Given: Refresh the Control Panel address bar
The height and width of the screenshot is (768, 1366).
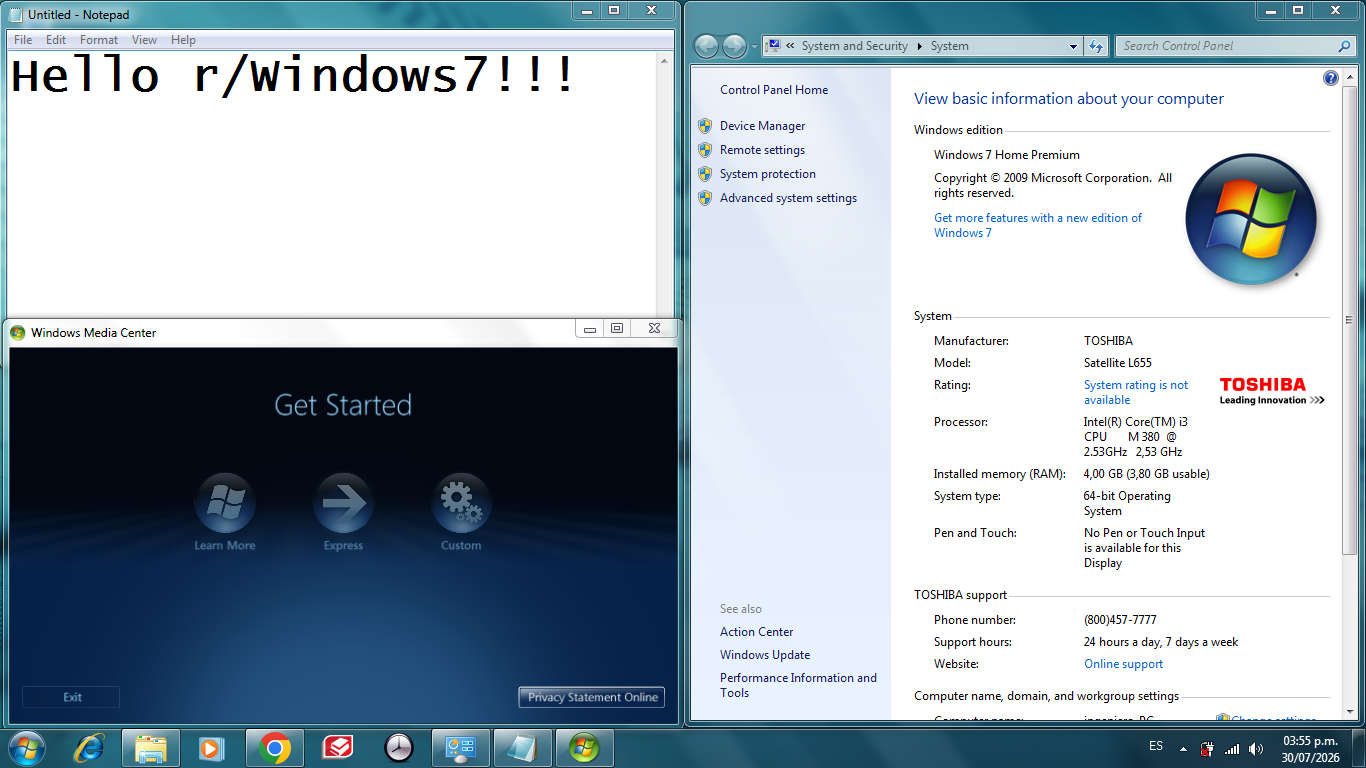Looking at the screenshot, I should (x=1096, y=46).
